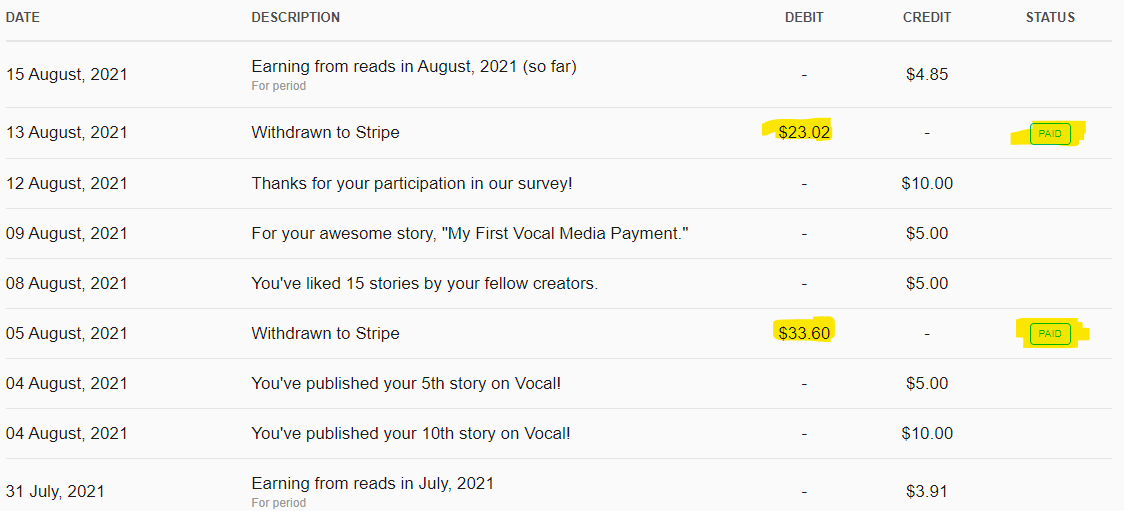Select the published 5th story entry
This screenshot has height=511, width=1124.
click(406, 383)
